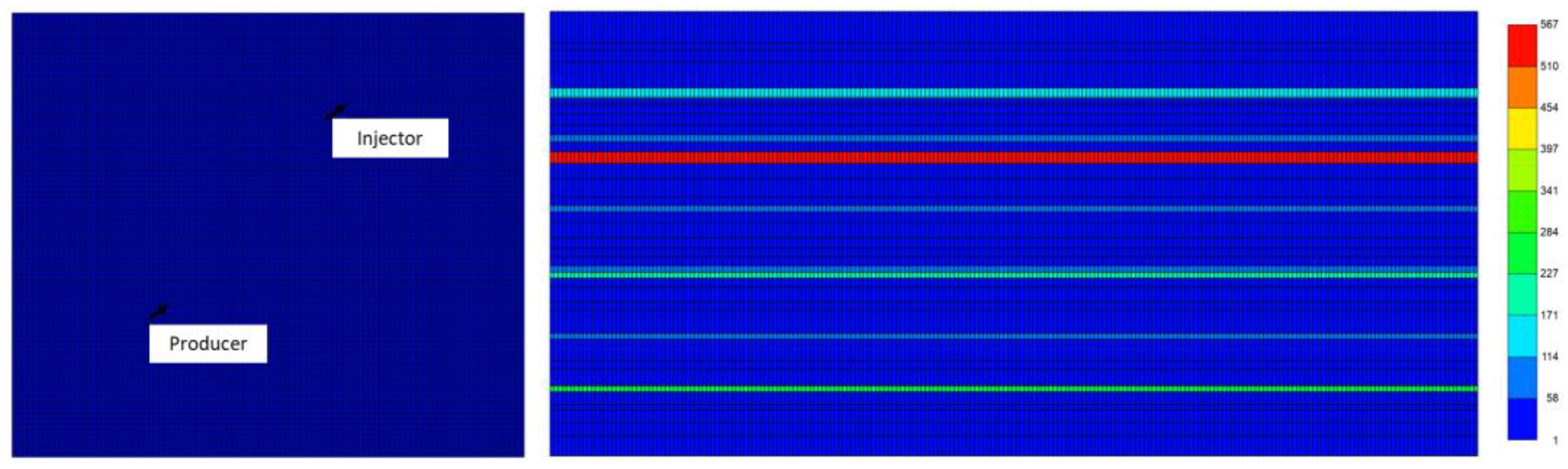This screenshot has height=469, width=1568.
Task: Click the Producer well marker
Action: click(x=159, y=312)
